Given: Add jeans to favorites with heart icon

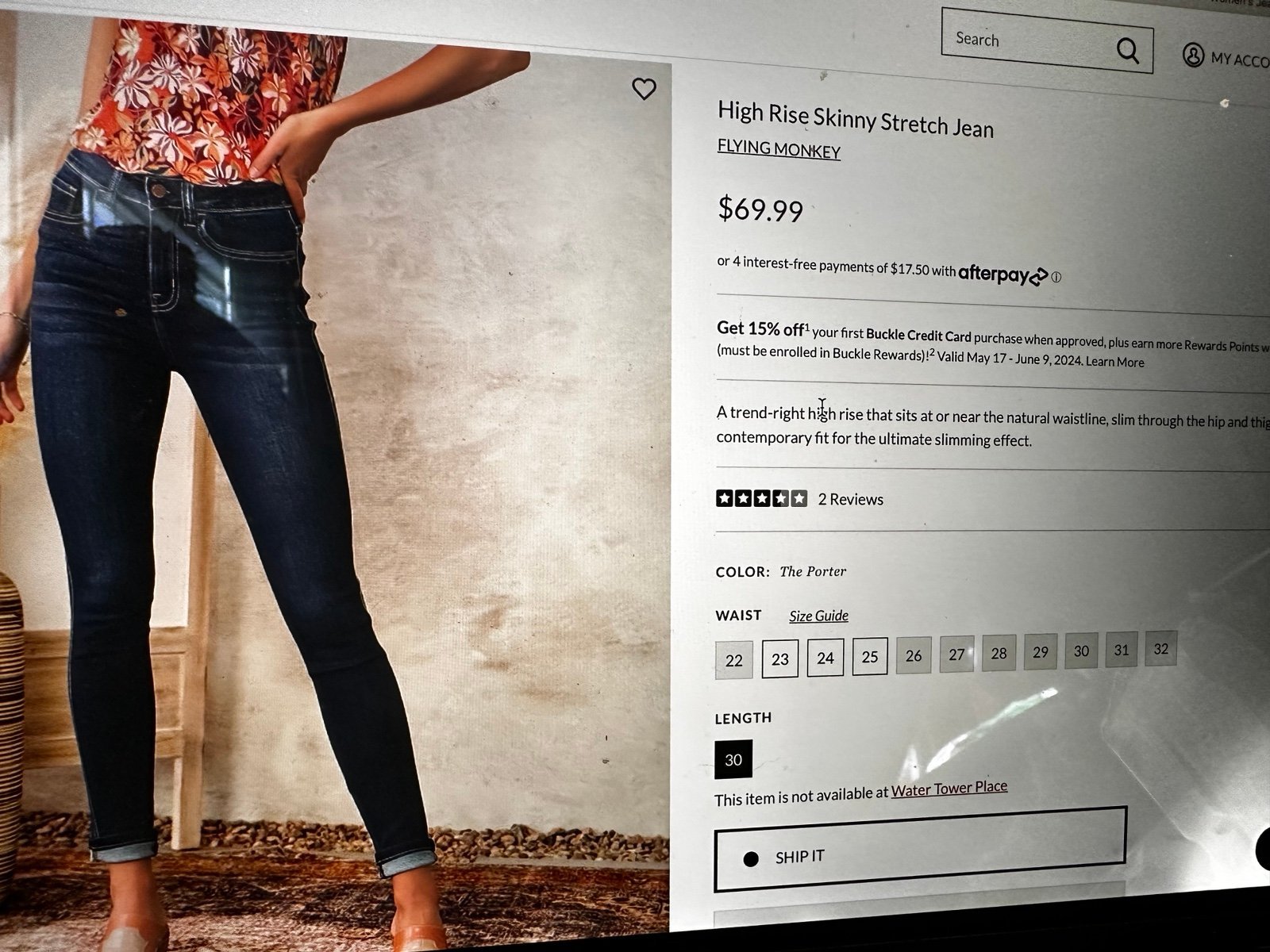Looking at the screenshot, I should tap(644, 89).
